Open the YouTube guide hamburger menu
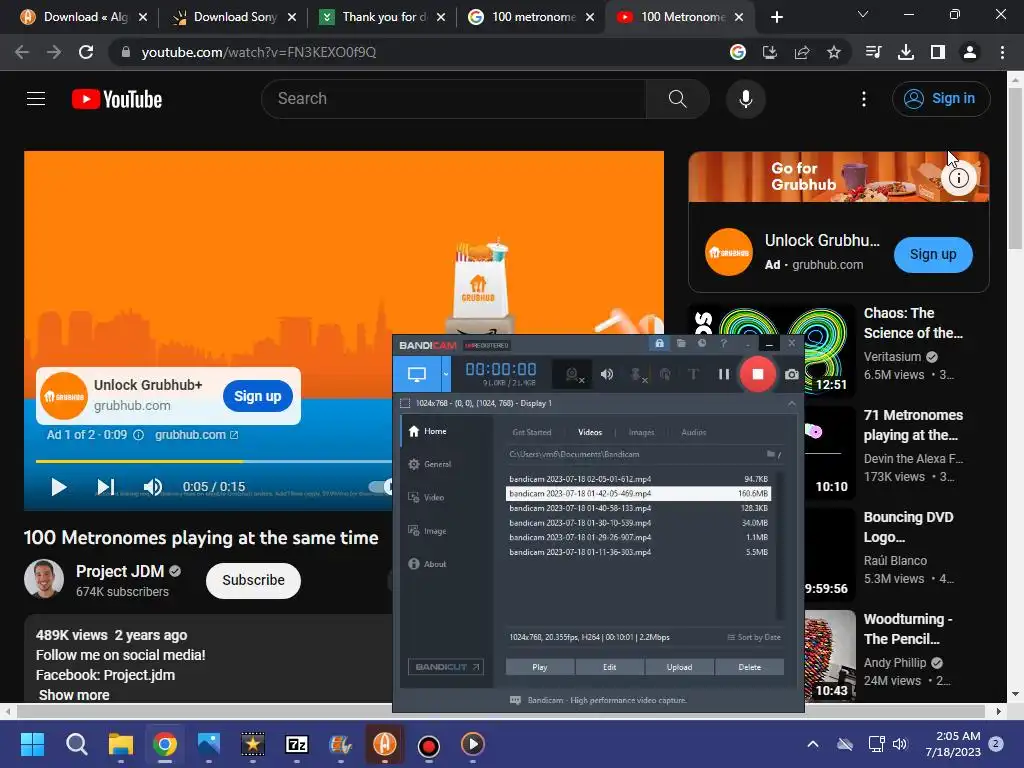 tap(36, 99)
